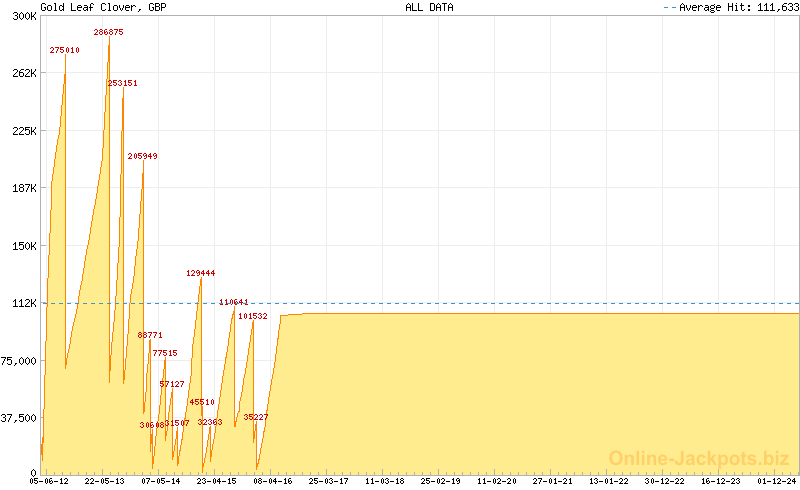Screen dimensions: 800x490
Task: Click the 37,500 y-axis label
Action: coord(20,418)
